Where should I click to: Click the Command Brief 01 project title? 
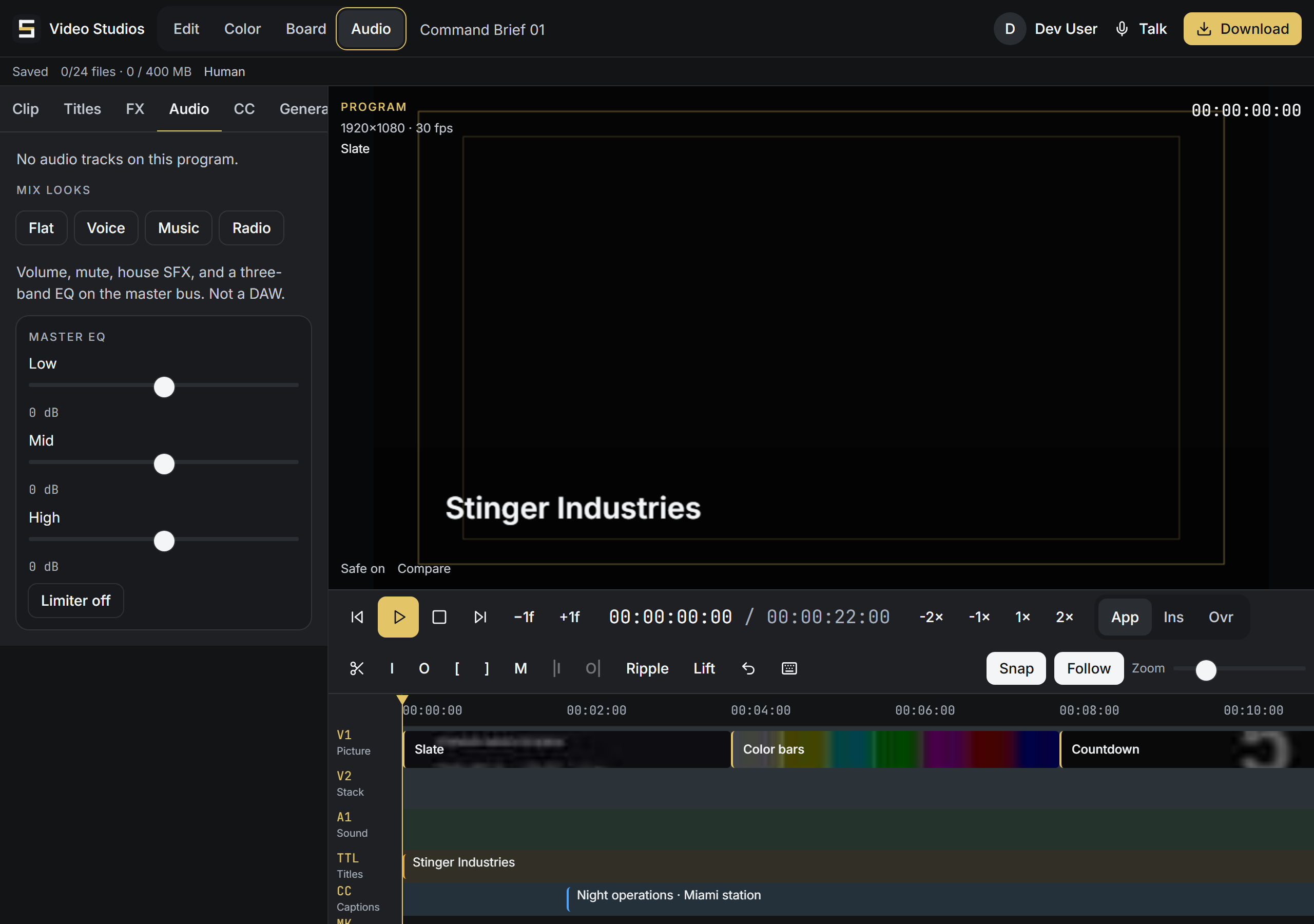[482, 29]
